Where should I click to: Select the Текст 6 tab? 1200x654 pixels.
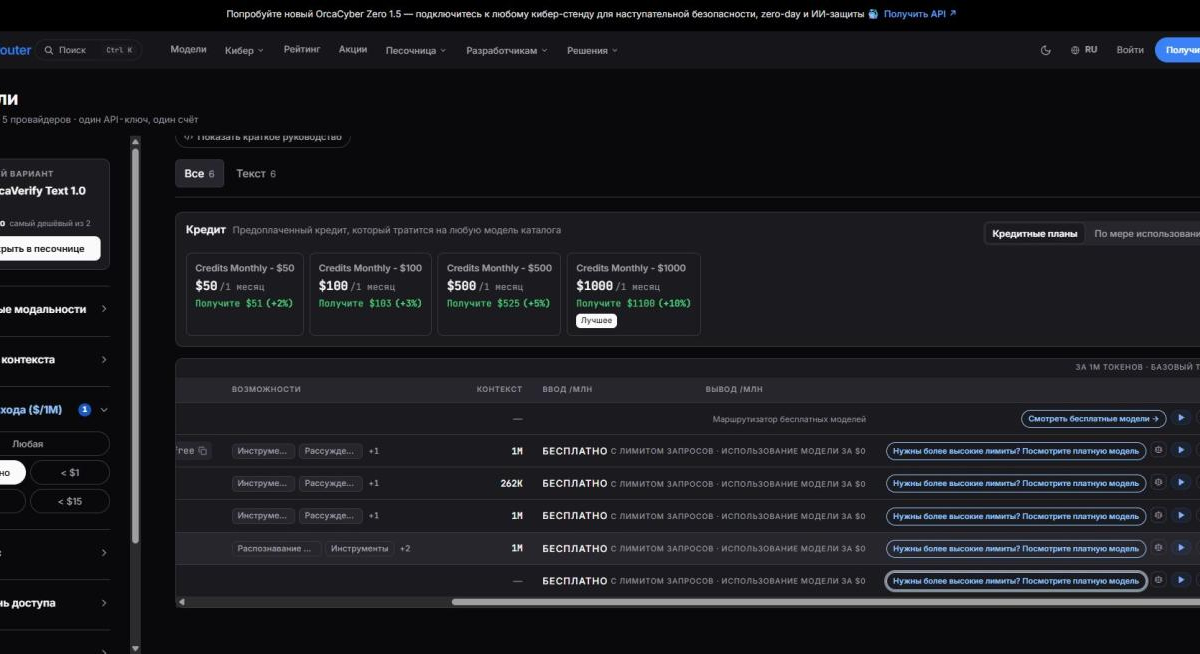coord(256,173)
